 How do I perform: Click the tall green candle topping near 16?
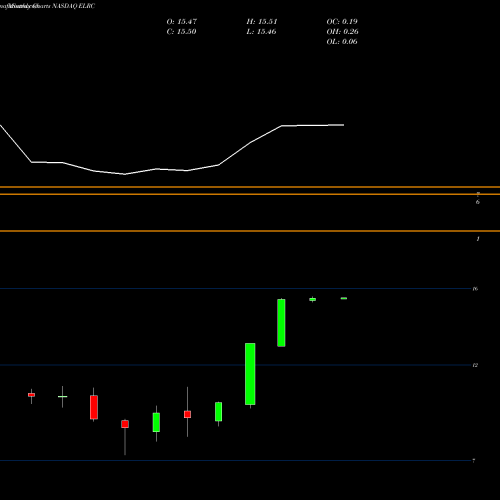[x=281, y=323]
